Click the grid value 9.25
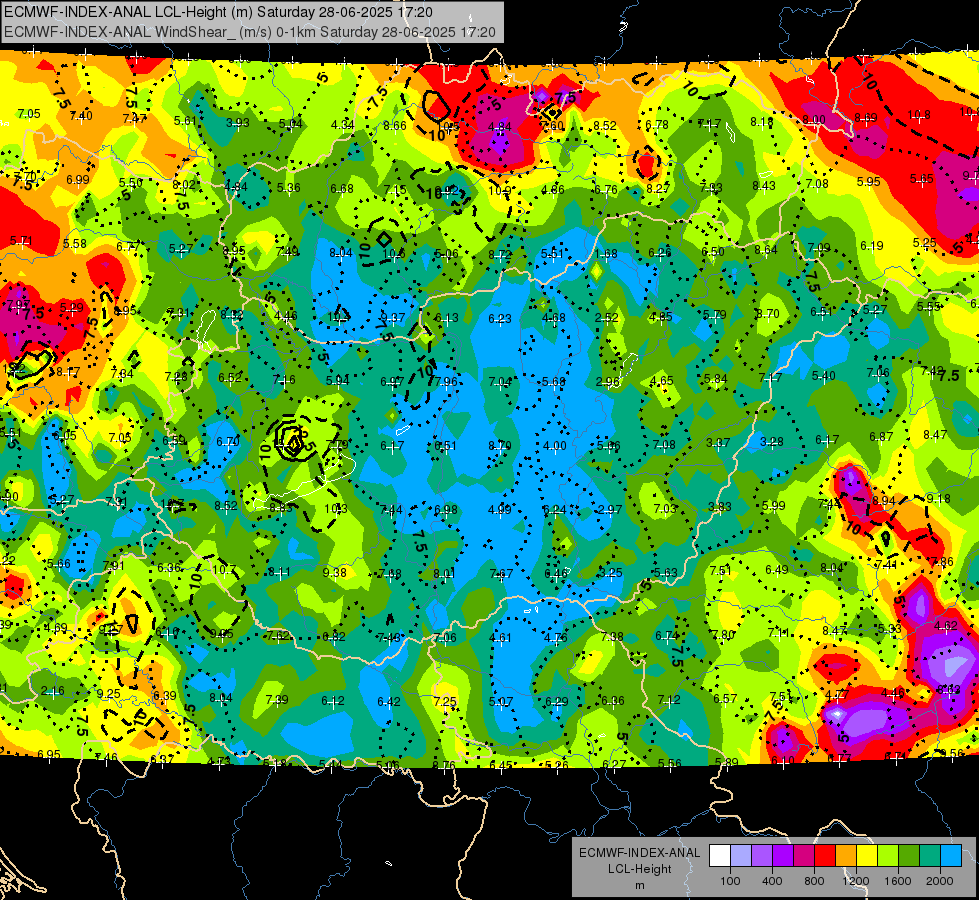 point(109,694)
